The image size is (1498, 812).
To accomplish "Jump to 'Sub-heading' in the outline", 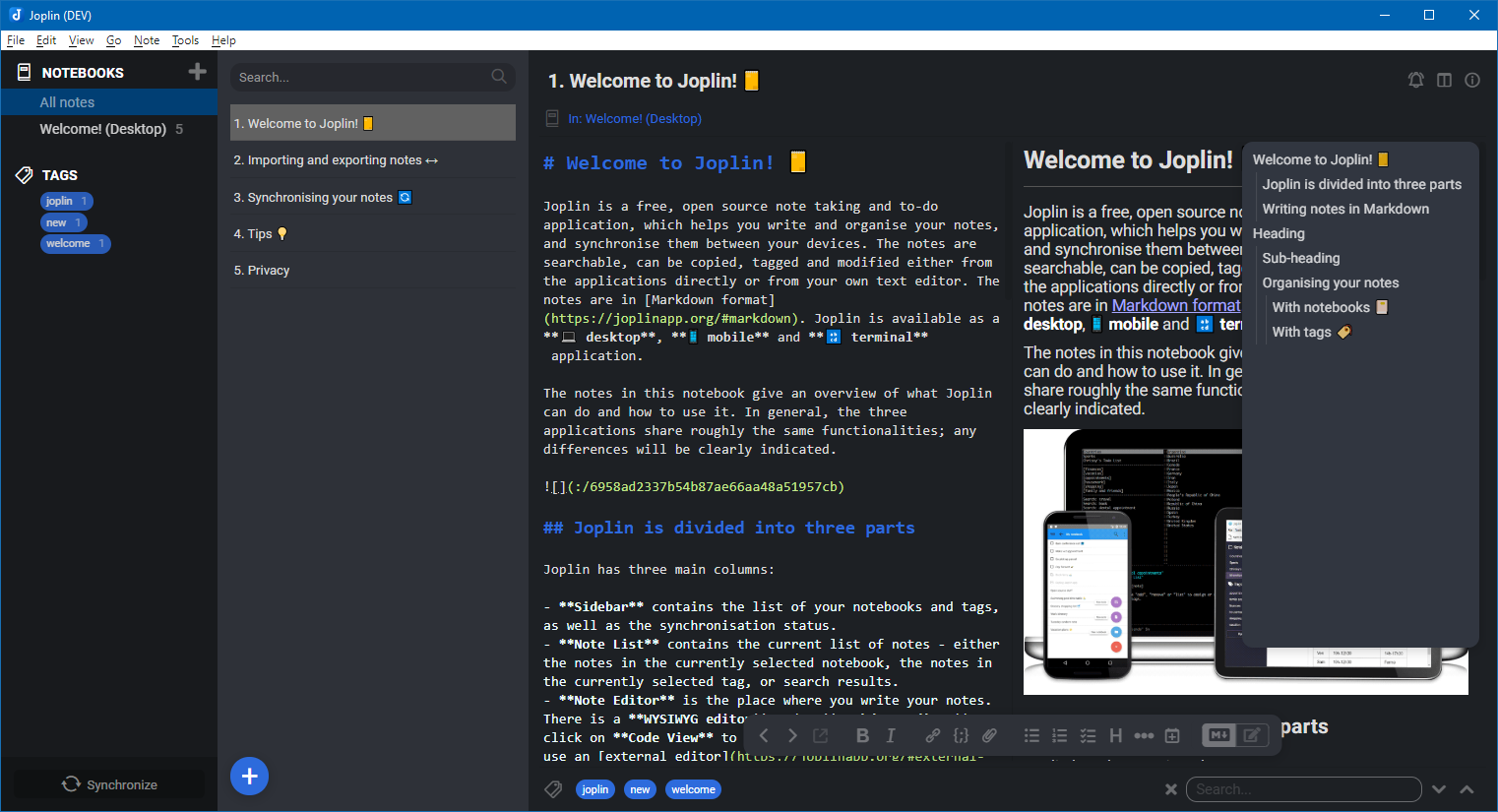I will tap(1301, 258).
